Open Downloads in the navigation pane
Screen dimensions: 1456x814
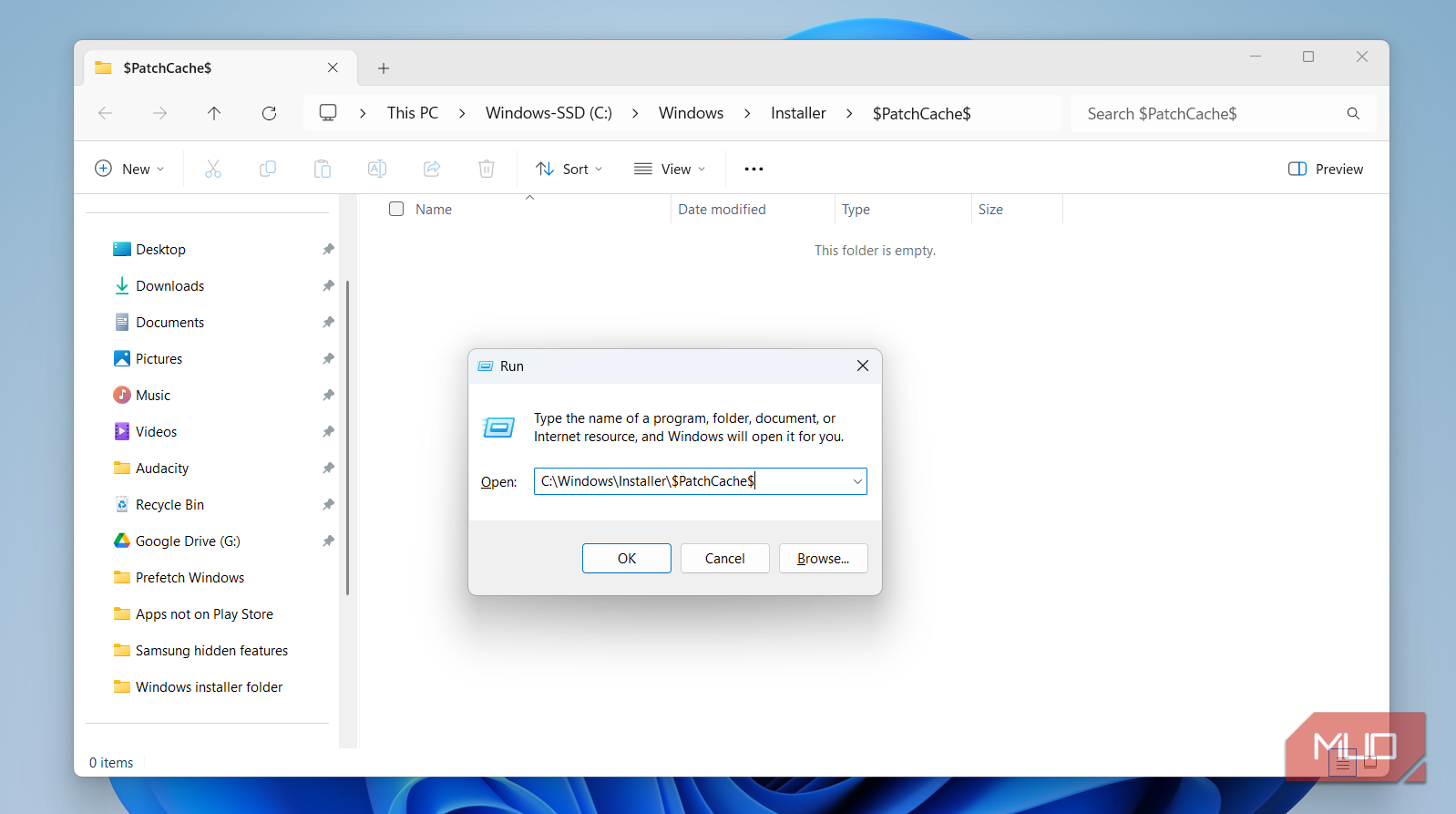click(x=169, y=285)
